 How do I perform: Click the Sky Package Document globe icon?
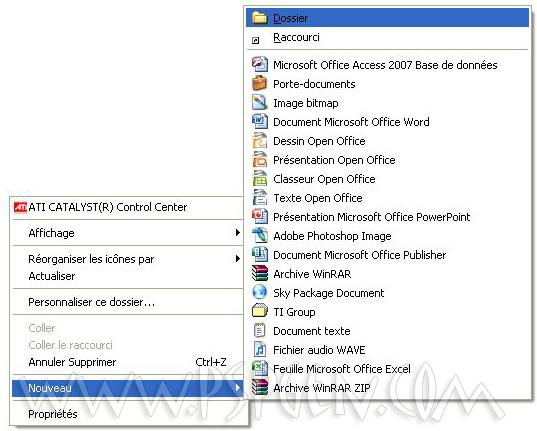[259, 292]
